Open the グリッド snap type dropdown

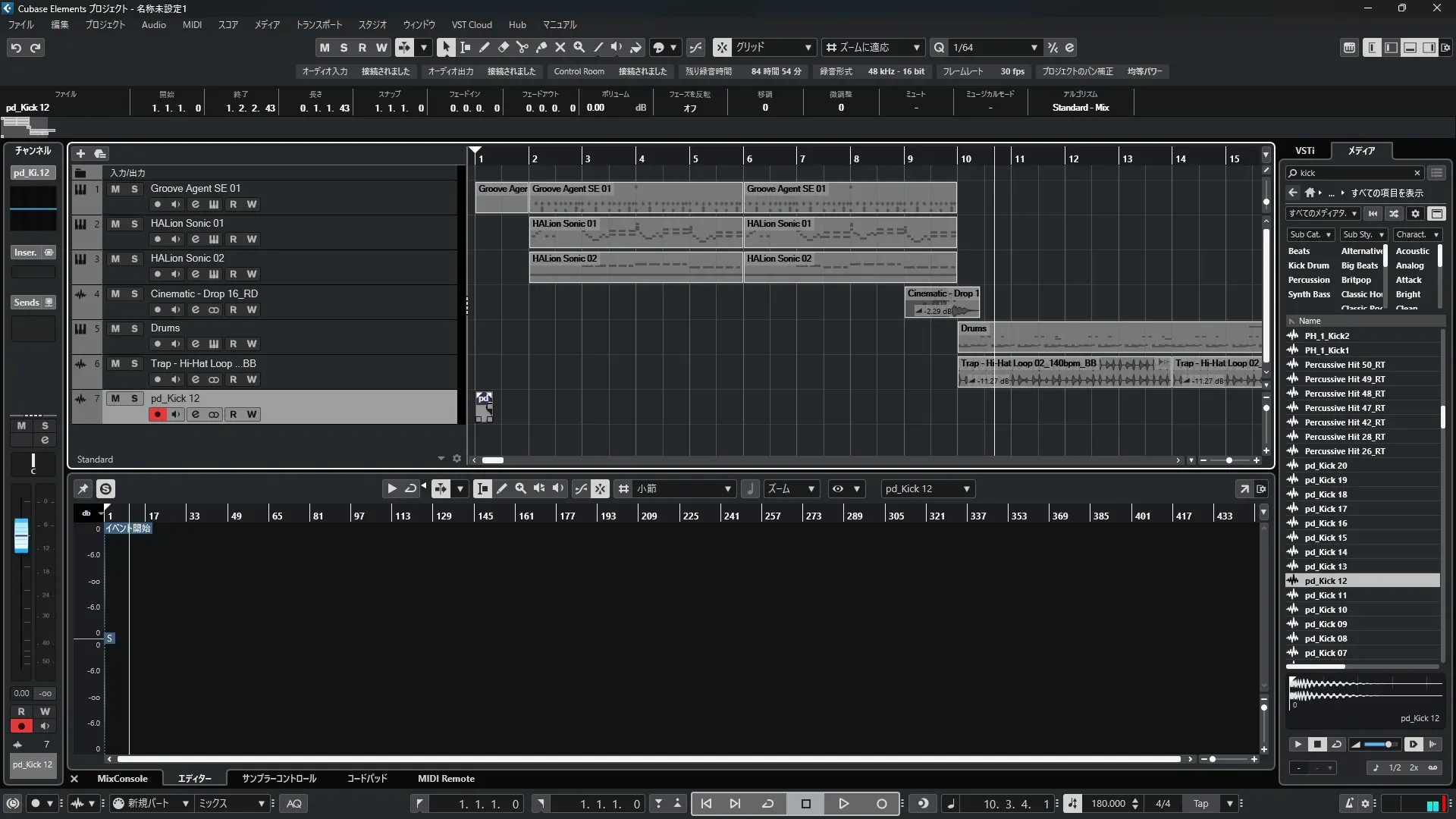point(808,47)
